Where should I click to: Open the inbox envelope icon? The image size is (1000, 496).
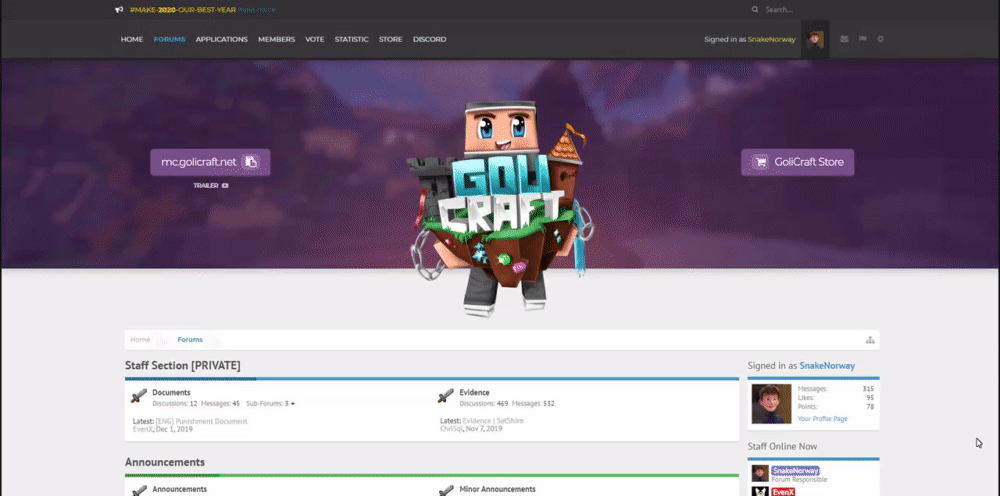pos(844,39)
